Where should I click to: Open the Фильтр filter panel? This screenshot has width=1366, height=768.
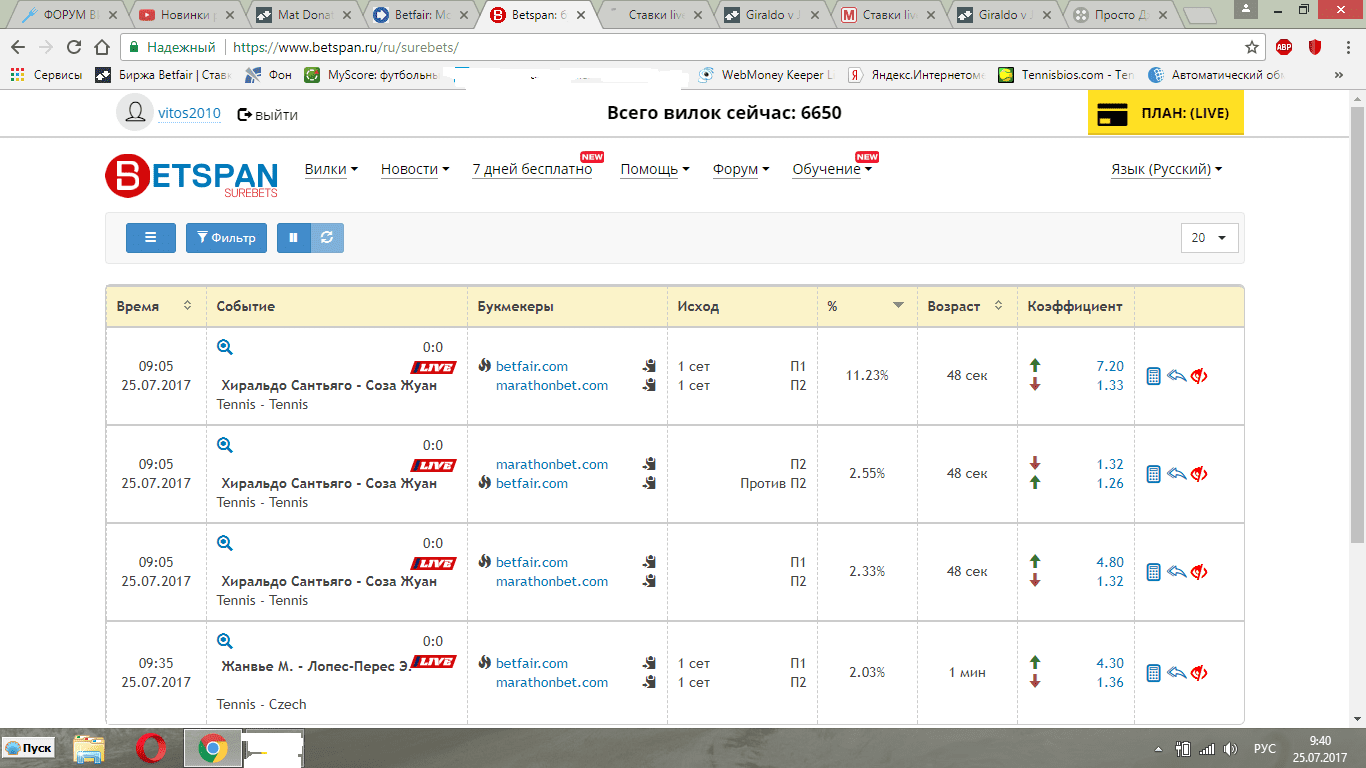pos(226,238)
